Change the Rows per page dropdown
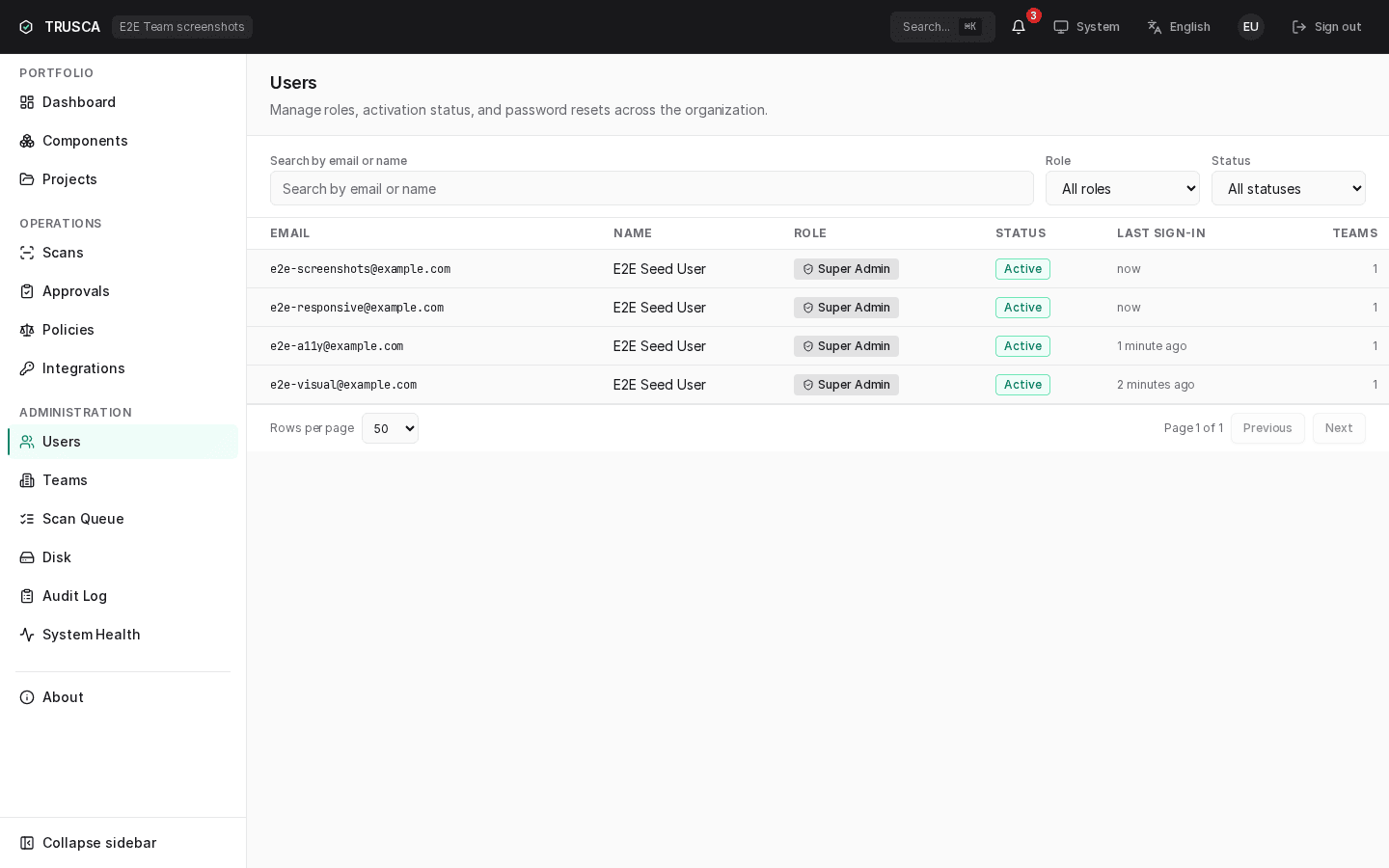Screen dimensions: 1389x868 (x=390, y=428)
